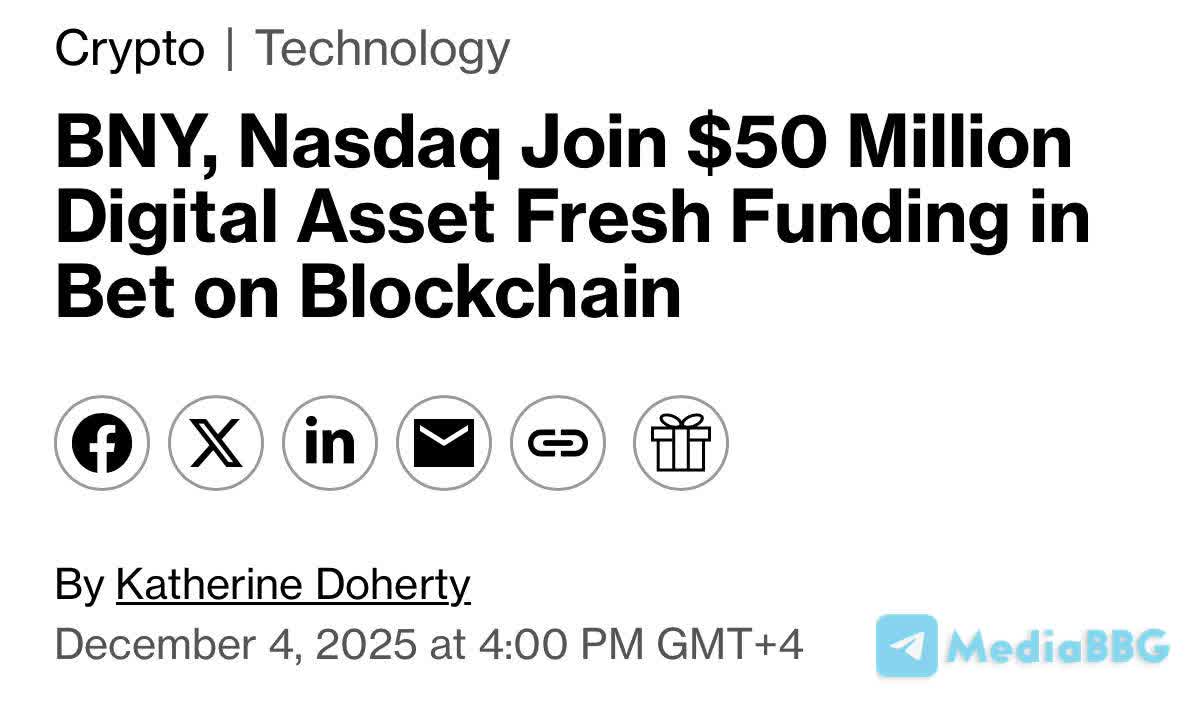1187x708 pixels.
Task: Click the gift article icon
Action: (x=681, y=442)
